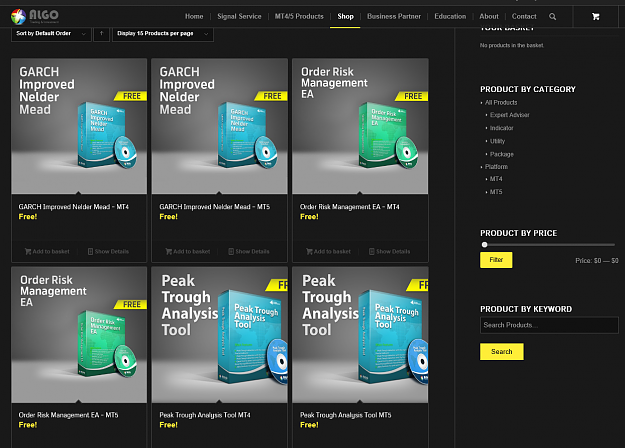Click 'GARCH Improved Nelder Mead – MT4' title

click(x=74, y=207)
